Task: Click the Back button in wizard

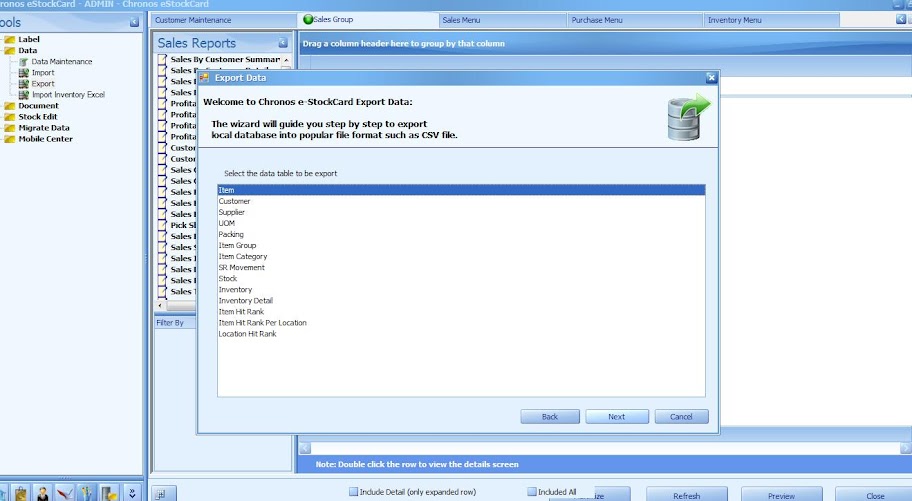Action: [x=550, y=417]
